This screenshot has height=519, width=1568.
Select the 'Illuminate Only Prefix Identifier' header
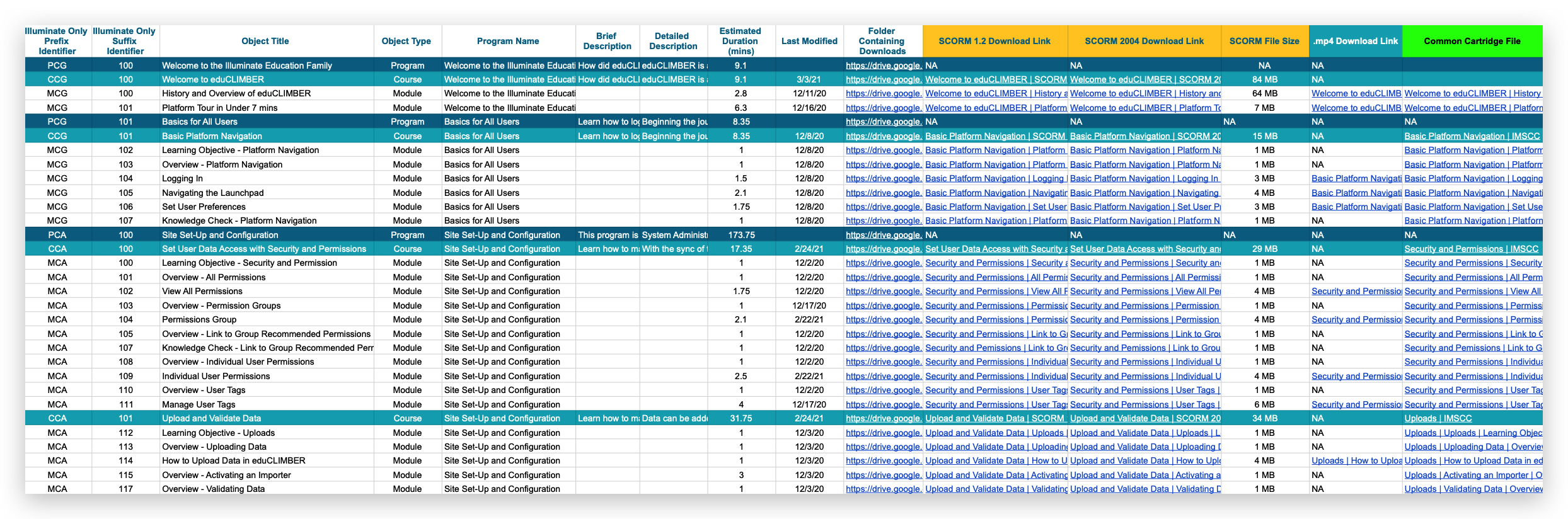(x=57, y=41)
